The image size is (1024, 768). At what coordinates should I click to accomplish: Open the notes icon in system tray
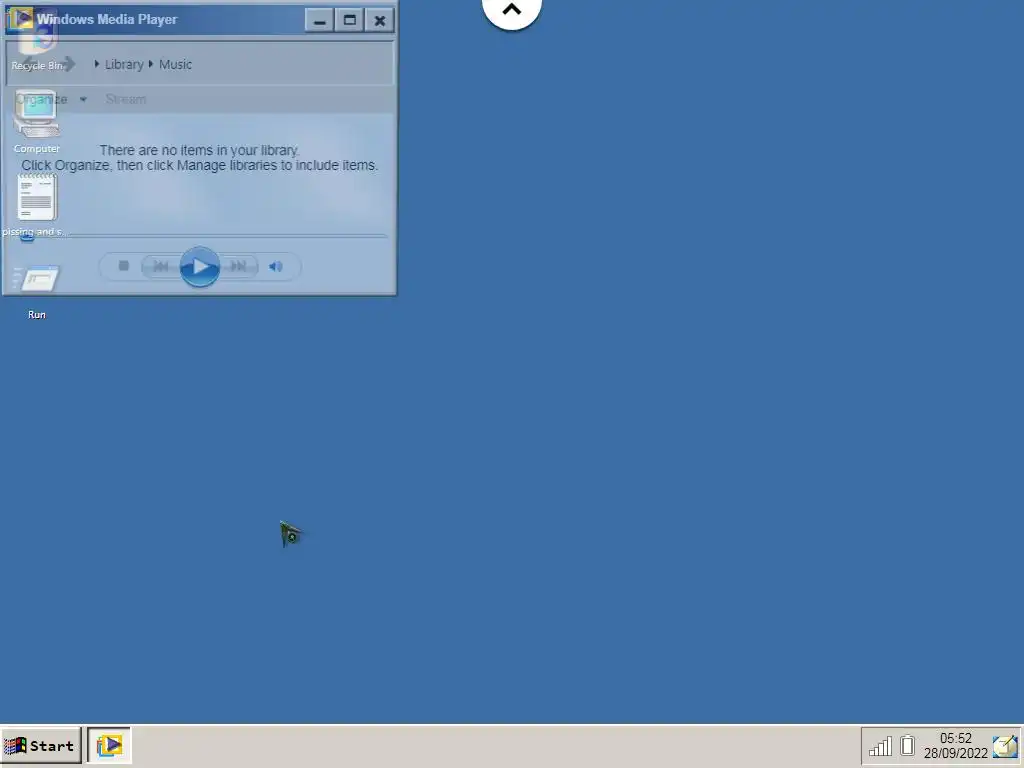(x=1005, y=746)
